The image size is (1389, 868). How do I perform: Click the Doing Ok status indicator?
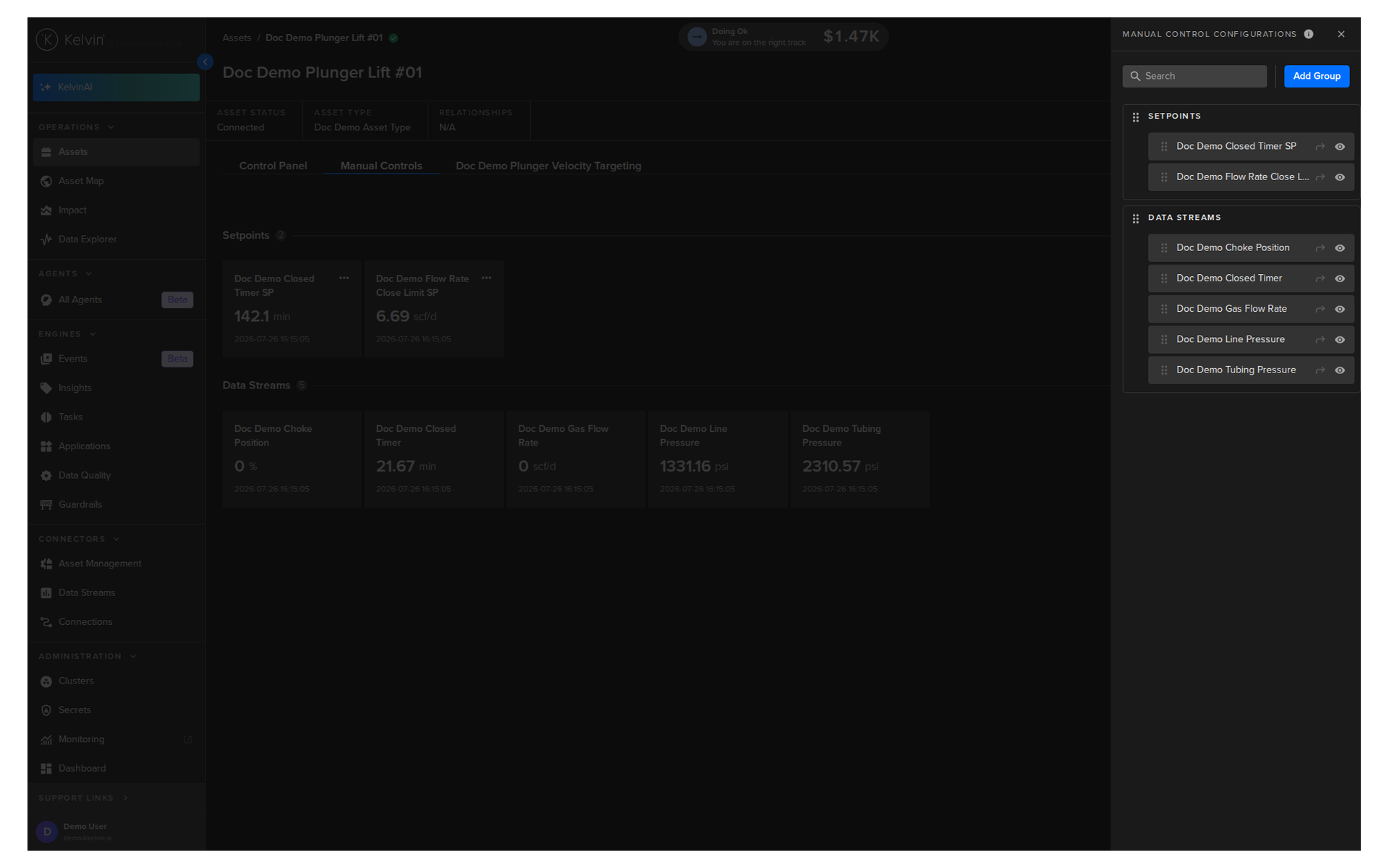[783, 37]
